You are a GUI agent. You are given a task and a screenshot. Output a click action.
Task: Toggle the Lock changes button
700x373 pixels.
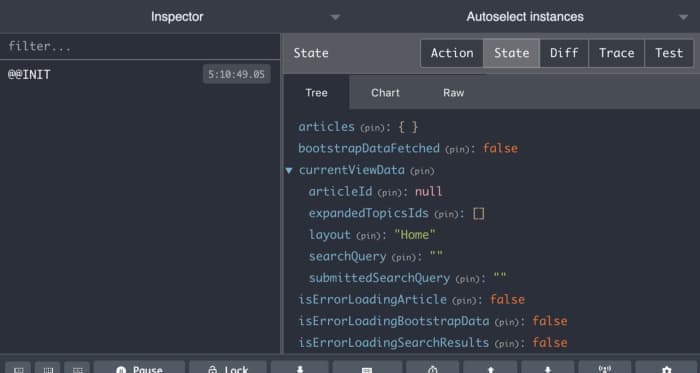pyautogui.click(x=228, y=368)
